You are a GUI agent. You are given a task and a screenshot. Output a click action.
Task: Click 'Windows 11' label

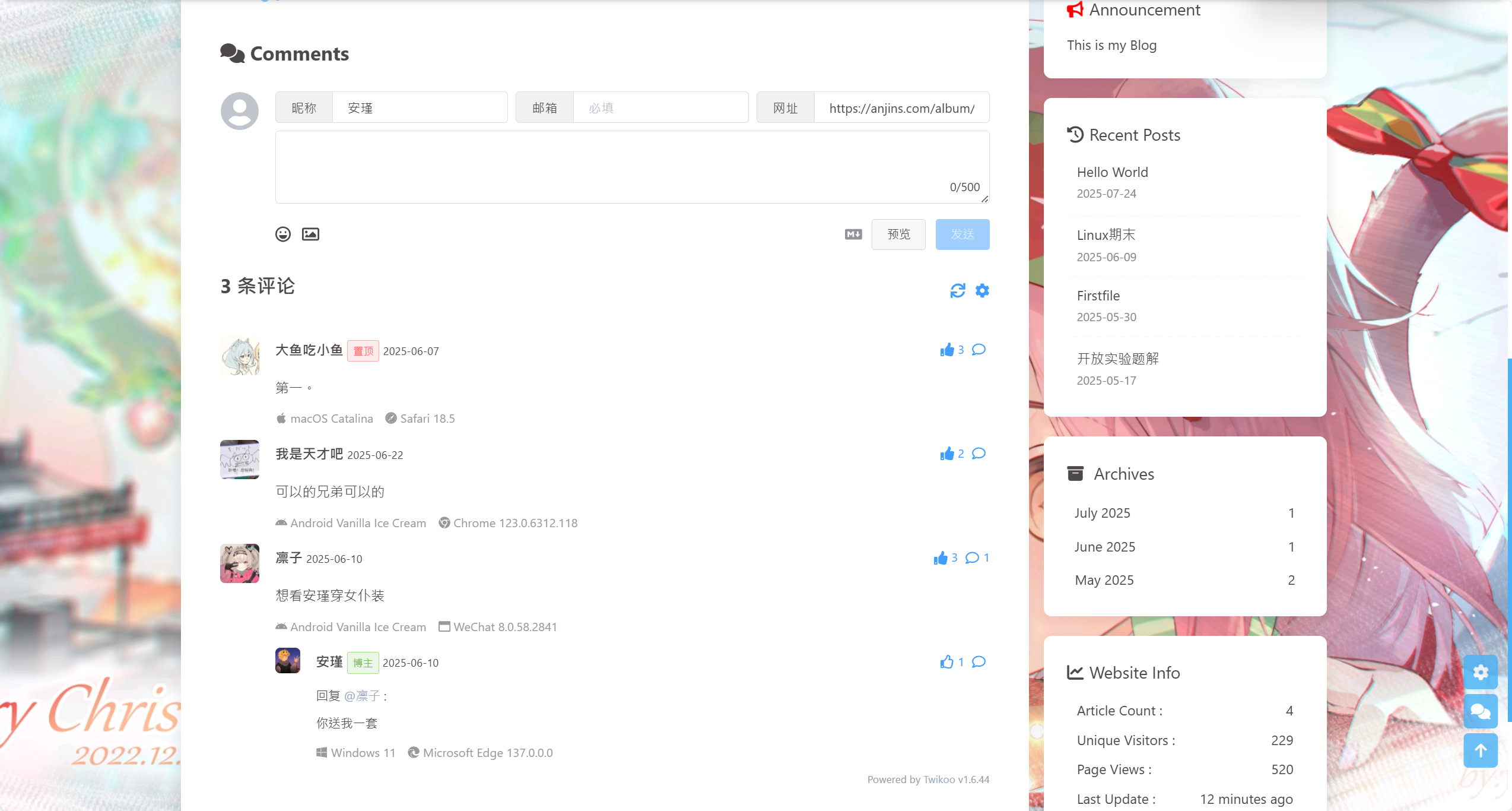pyautogui.click(x=355, y=753)
